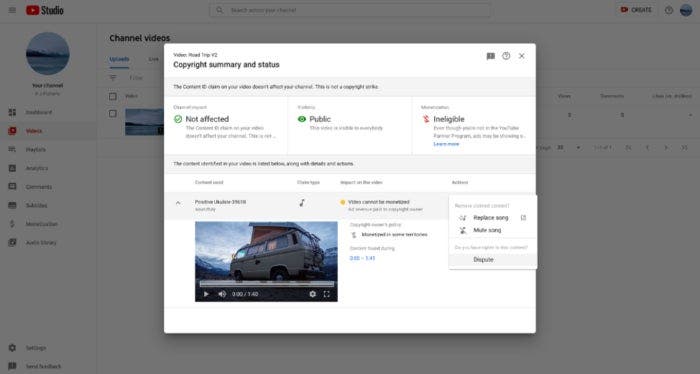Go to last page of videos

tap(684, 148)
